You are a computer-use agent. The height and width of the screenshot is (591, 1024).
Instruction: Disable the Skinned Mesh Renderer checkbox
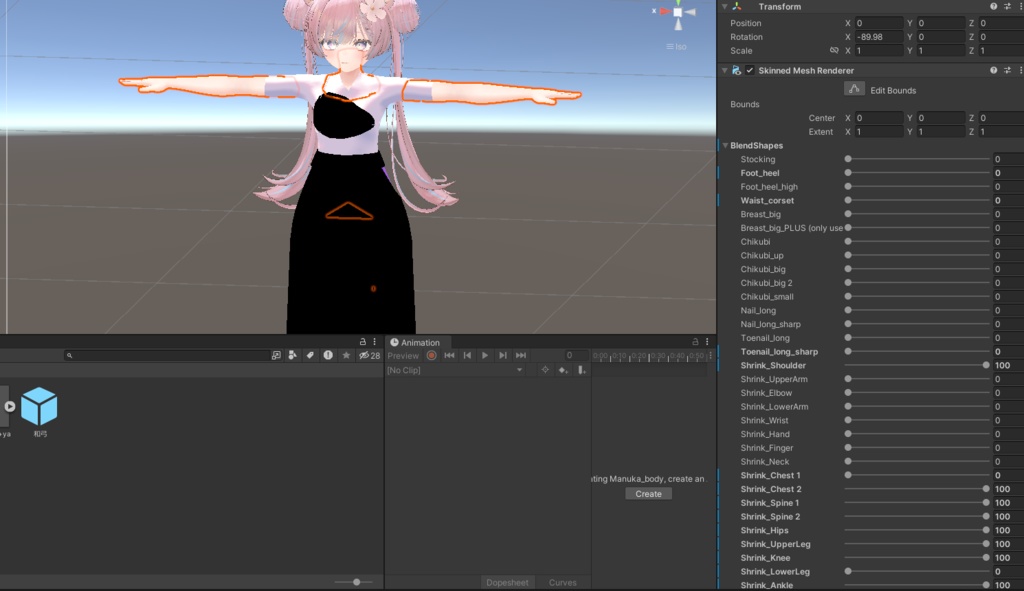click(750, 71)
